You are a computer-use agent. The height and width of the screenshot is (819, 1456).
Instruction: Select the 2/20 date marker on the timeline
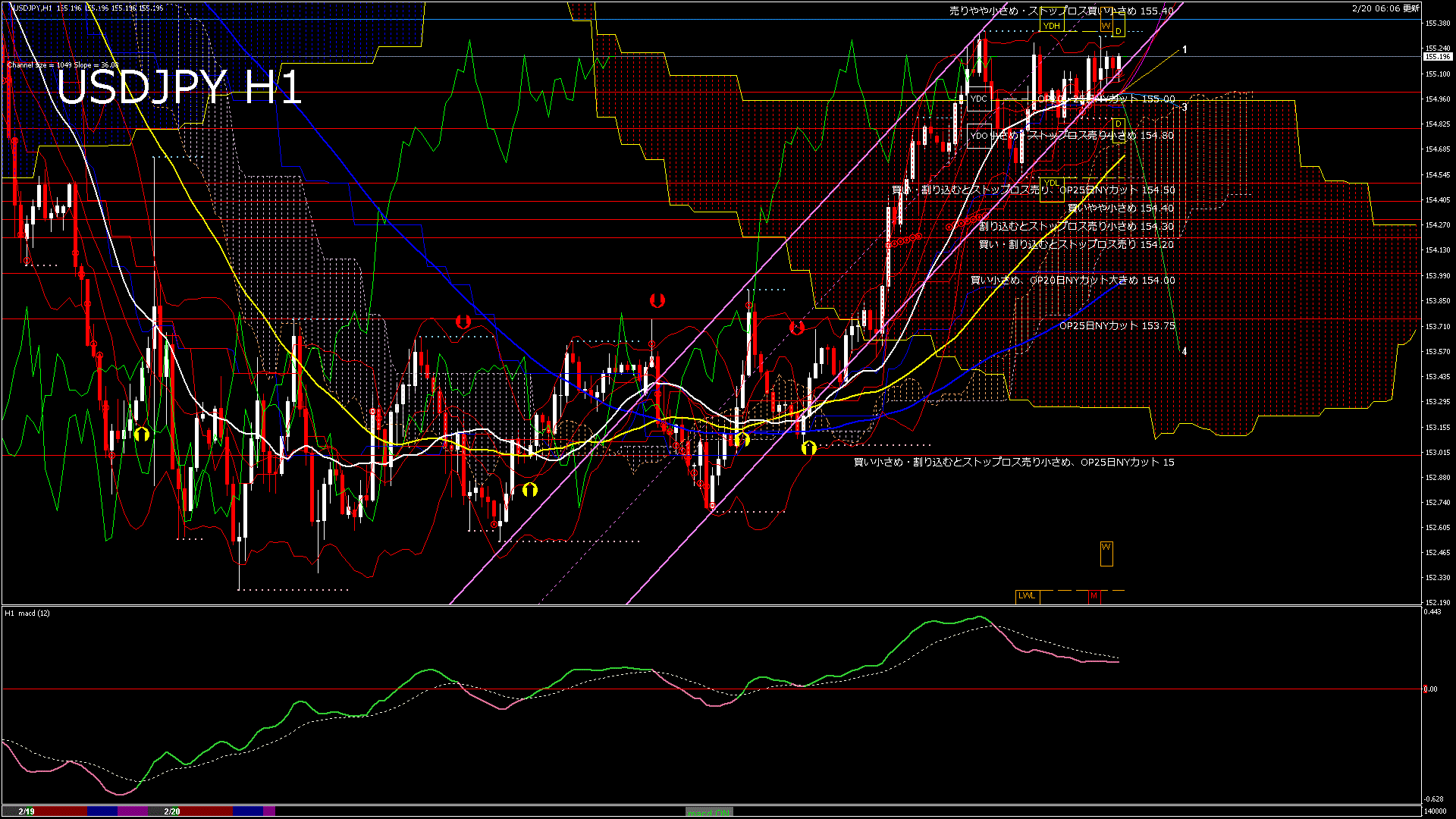173,810
